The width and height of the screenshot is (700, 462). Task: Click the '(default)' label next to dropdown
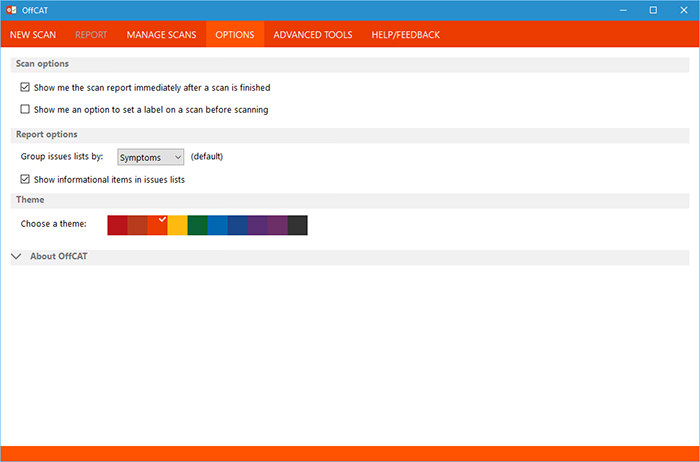[207, 157]
